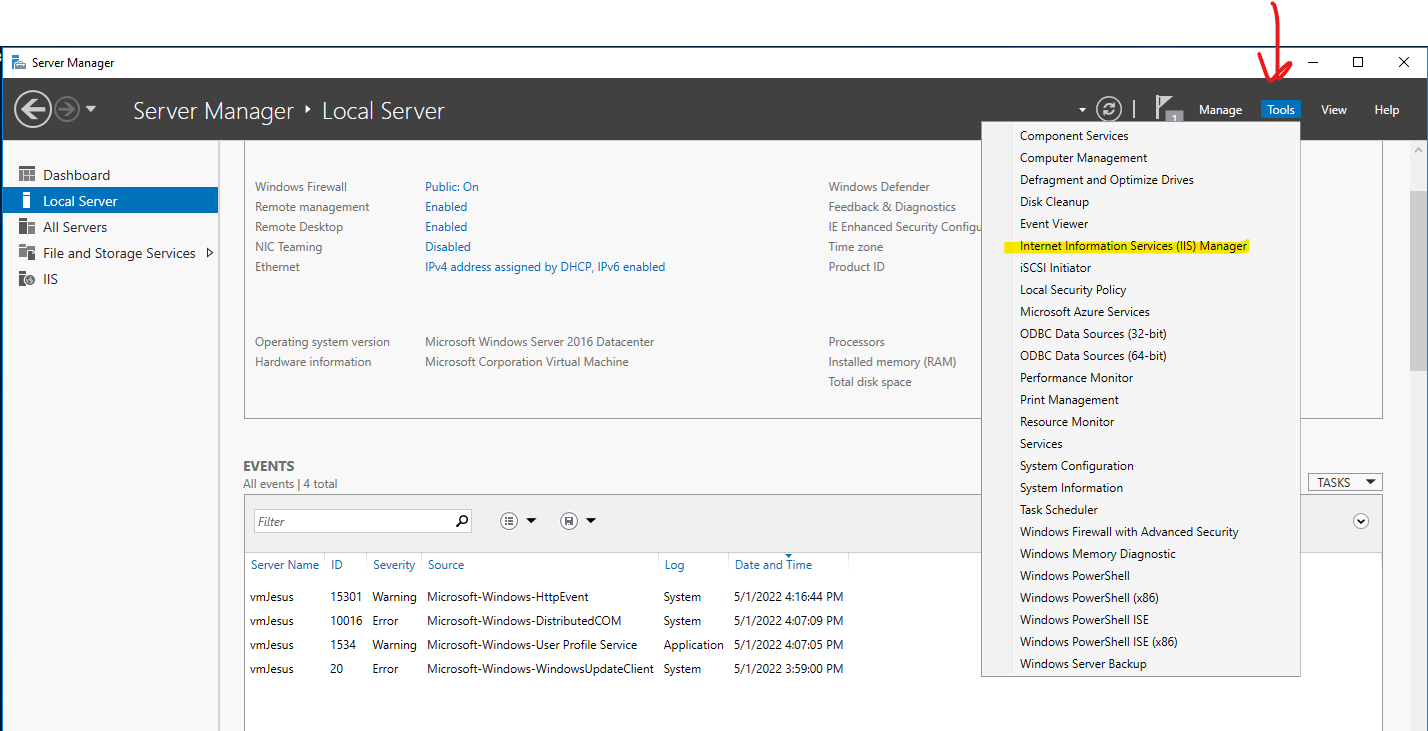
Task: Click Ethernet IPv4 DHCP address link
Action: [545, 267]
